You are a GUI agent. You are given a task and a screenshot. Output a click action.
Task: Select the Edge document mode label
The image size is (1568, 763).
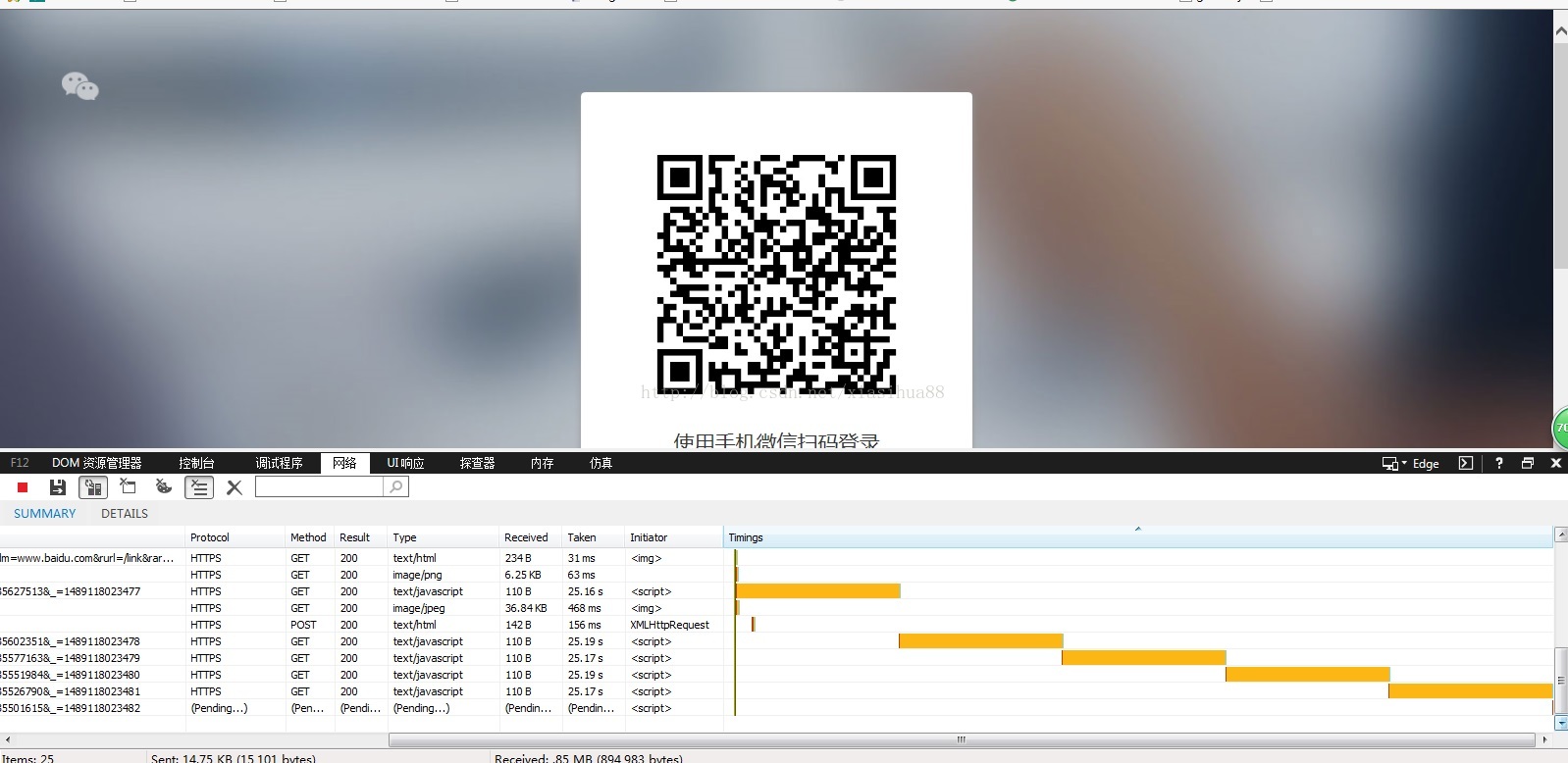point(1426,464)
